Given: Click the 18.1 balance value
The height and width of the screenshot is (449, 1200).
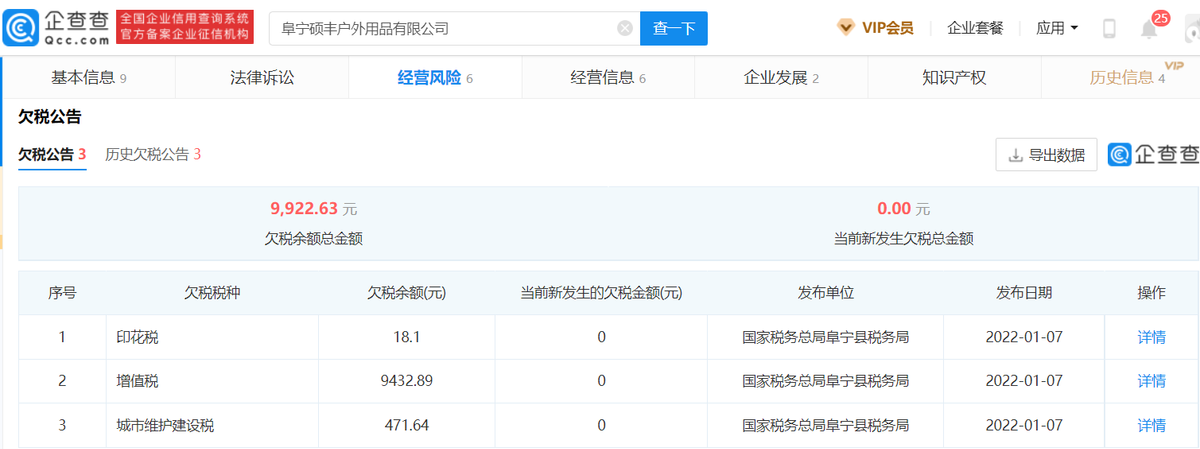Looking at the screenshot, I should click(x=406, y=337).
